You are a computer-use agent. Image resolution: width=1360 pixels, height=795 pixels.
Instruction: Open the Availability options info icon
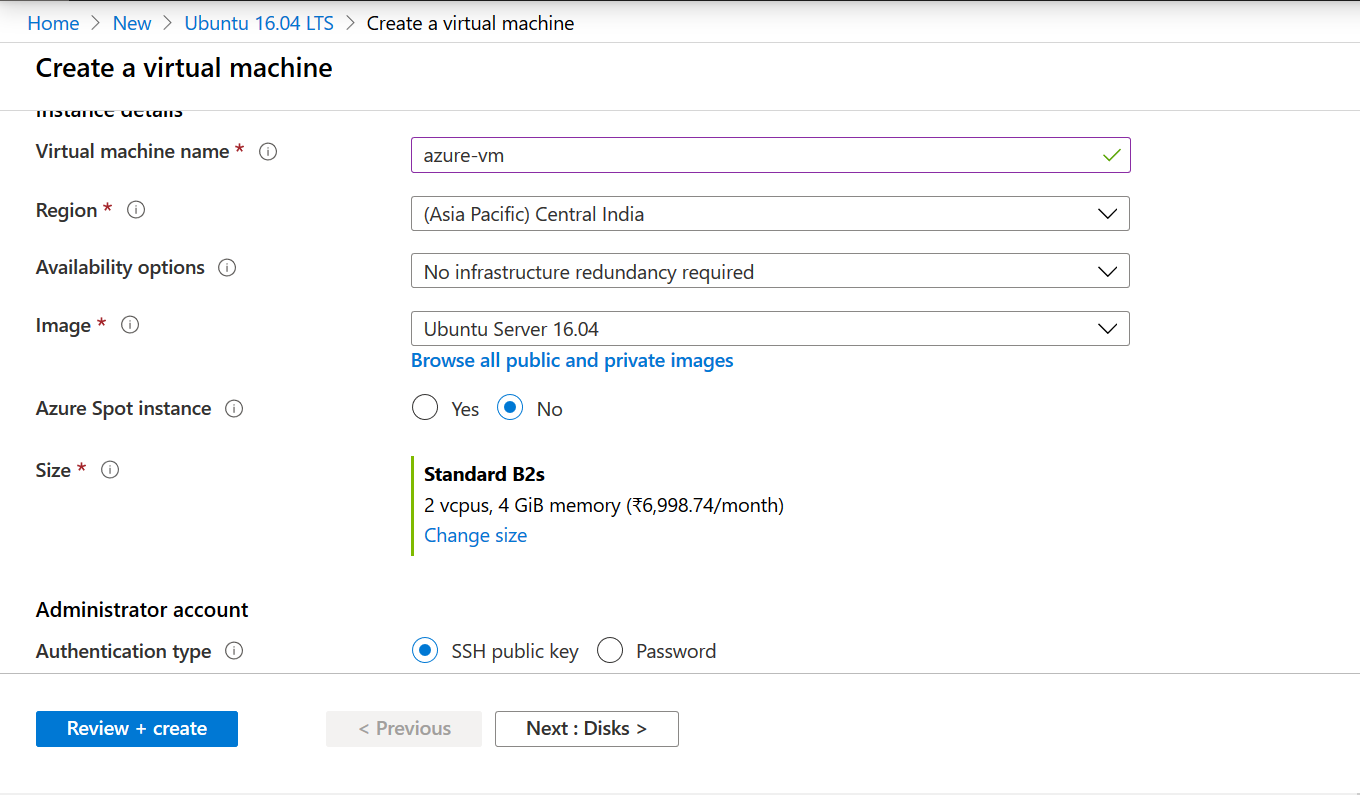(x=227, y=268)
